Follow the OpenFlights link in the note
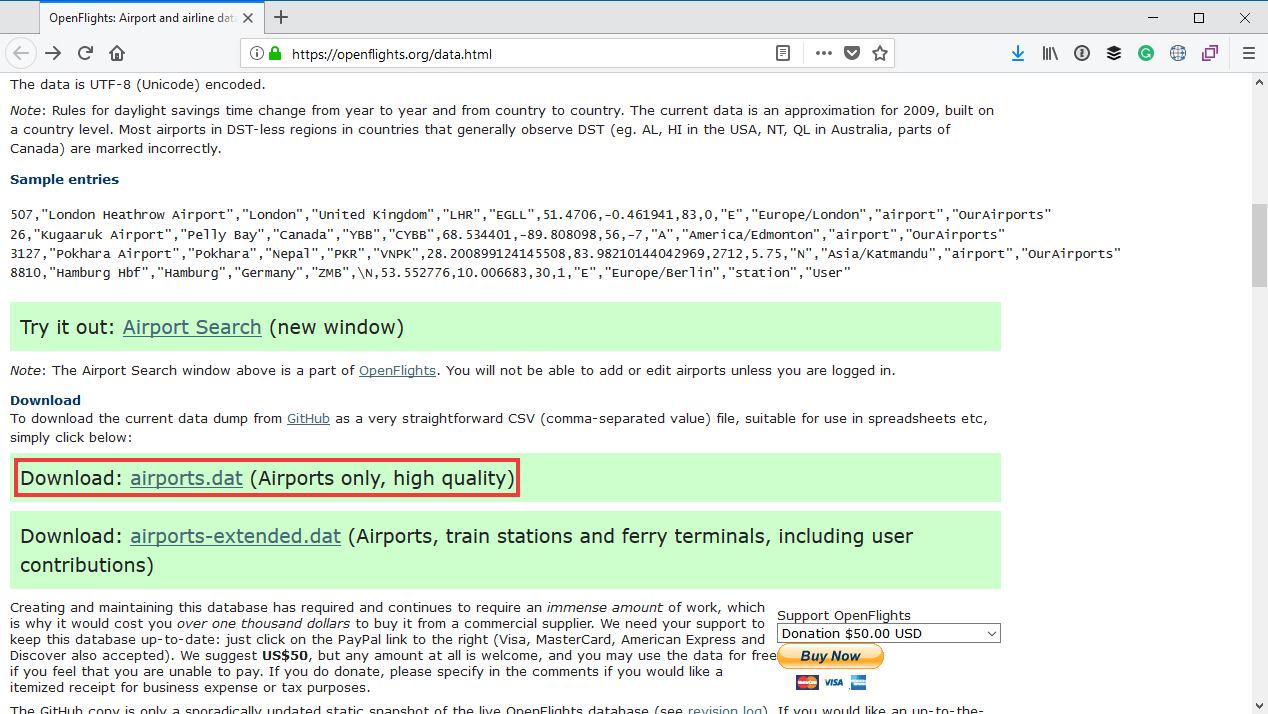Viewport: 1268px width, 714px height. [x=397, y=370]
